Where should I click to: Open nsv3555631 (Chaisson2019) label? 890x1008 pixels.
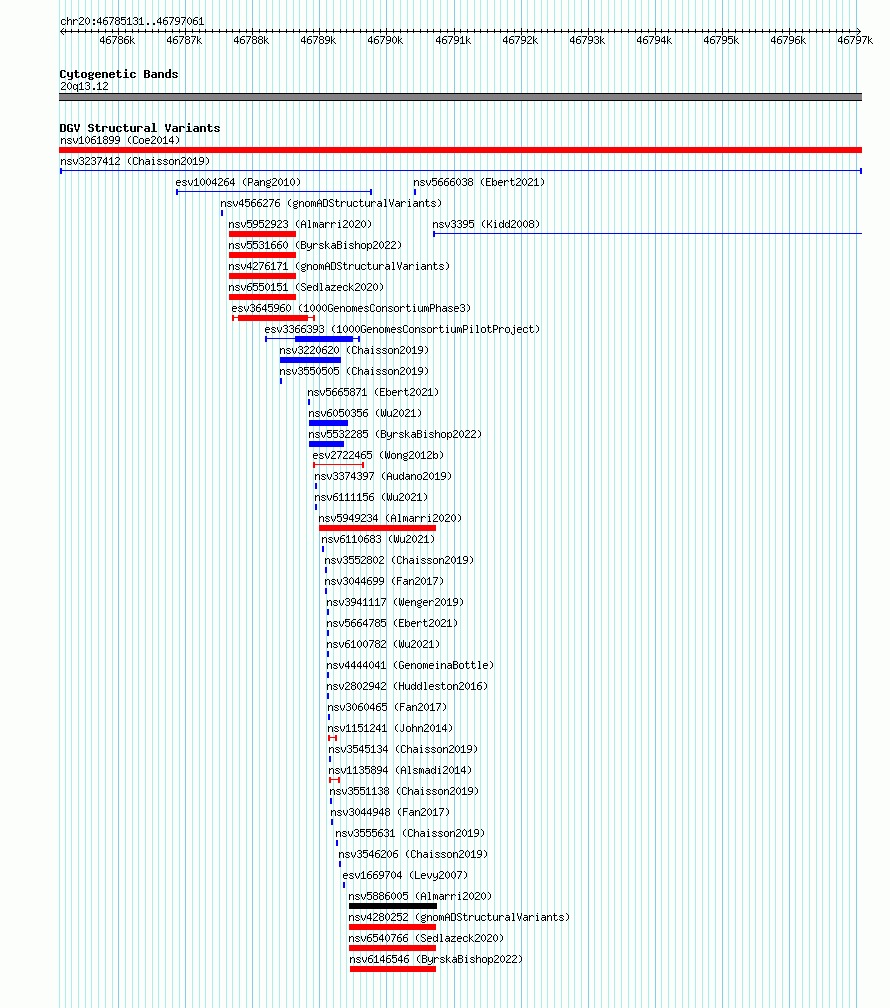[410, 833]
